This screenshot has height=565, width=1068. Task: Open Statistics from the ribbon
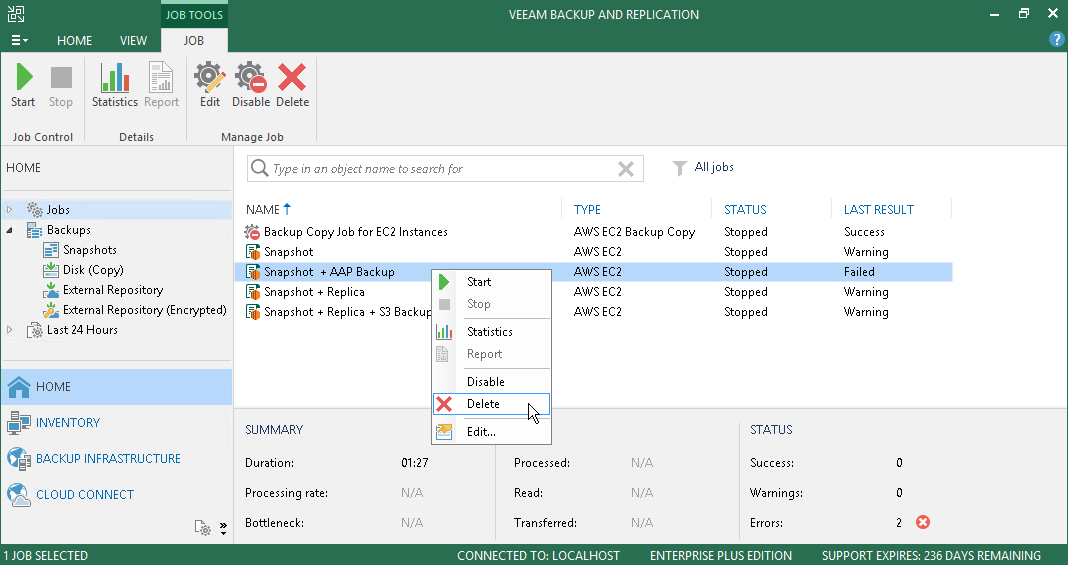click(x=114, y=85)
